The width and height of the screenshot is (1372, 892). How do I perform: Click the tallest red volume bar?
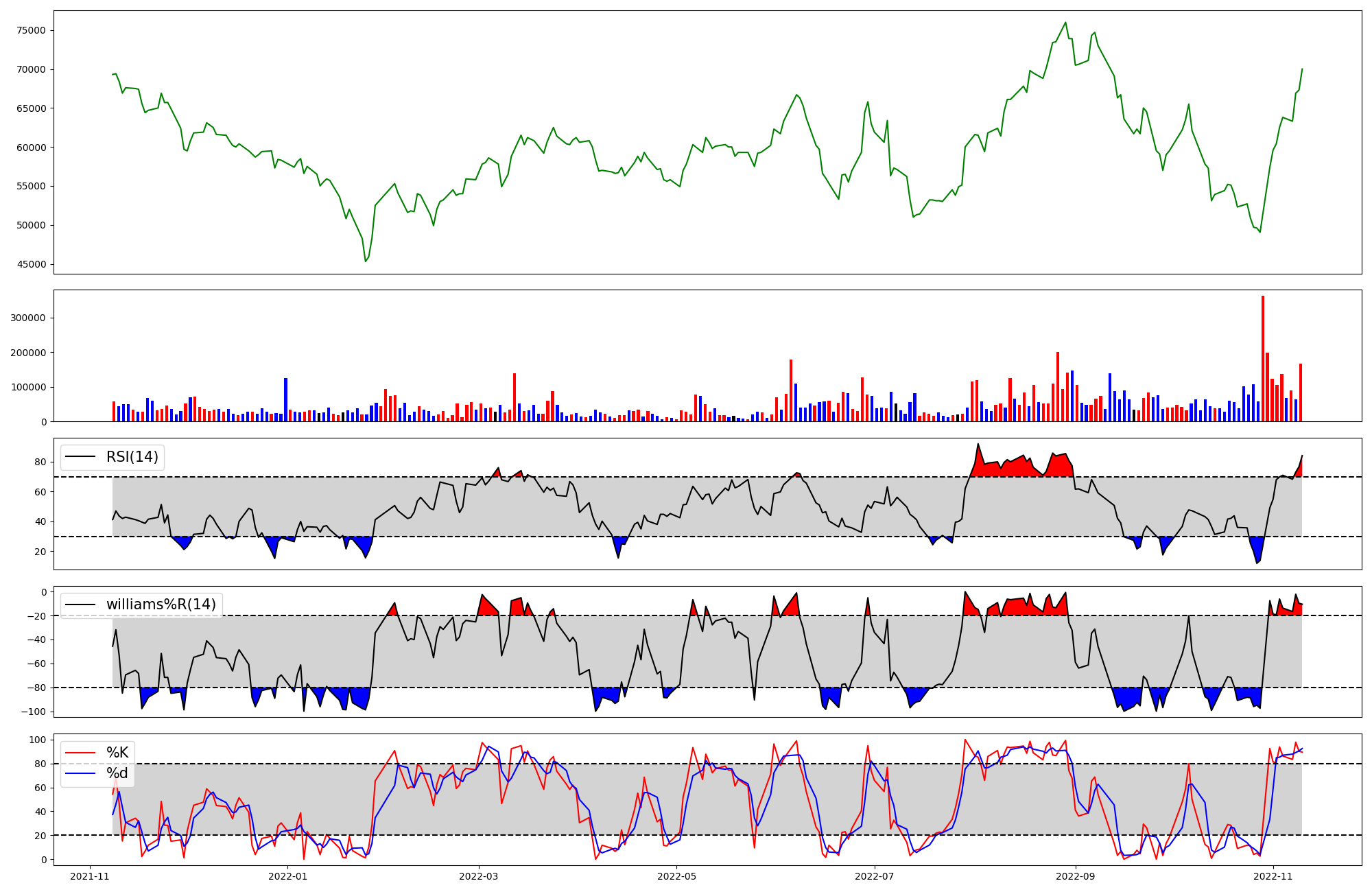coord(1263,358)
